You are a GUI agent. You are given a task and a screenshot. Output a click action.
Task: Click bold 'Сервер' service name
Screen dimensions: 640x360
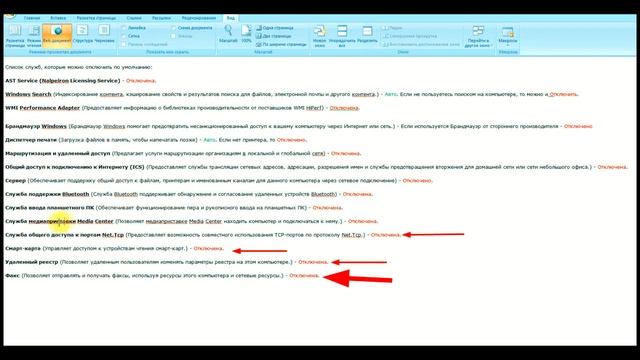click(x=16, y=180)
